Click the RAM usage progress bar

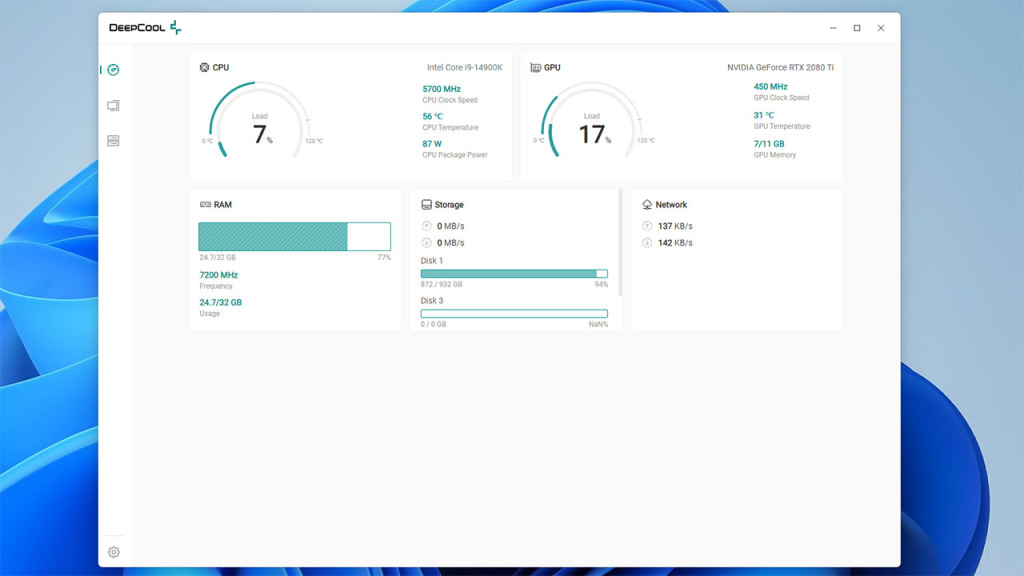(294, 237)
